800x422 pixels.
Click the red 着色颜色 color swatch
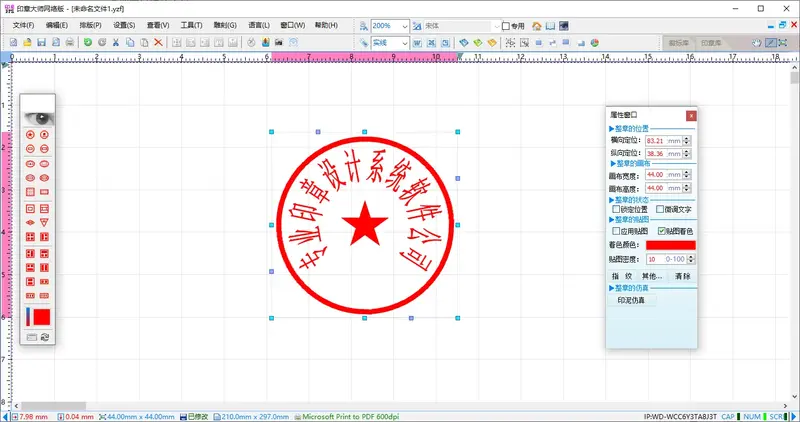coord(669,244)
